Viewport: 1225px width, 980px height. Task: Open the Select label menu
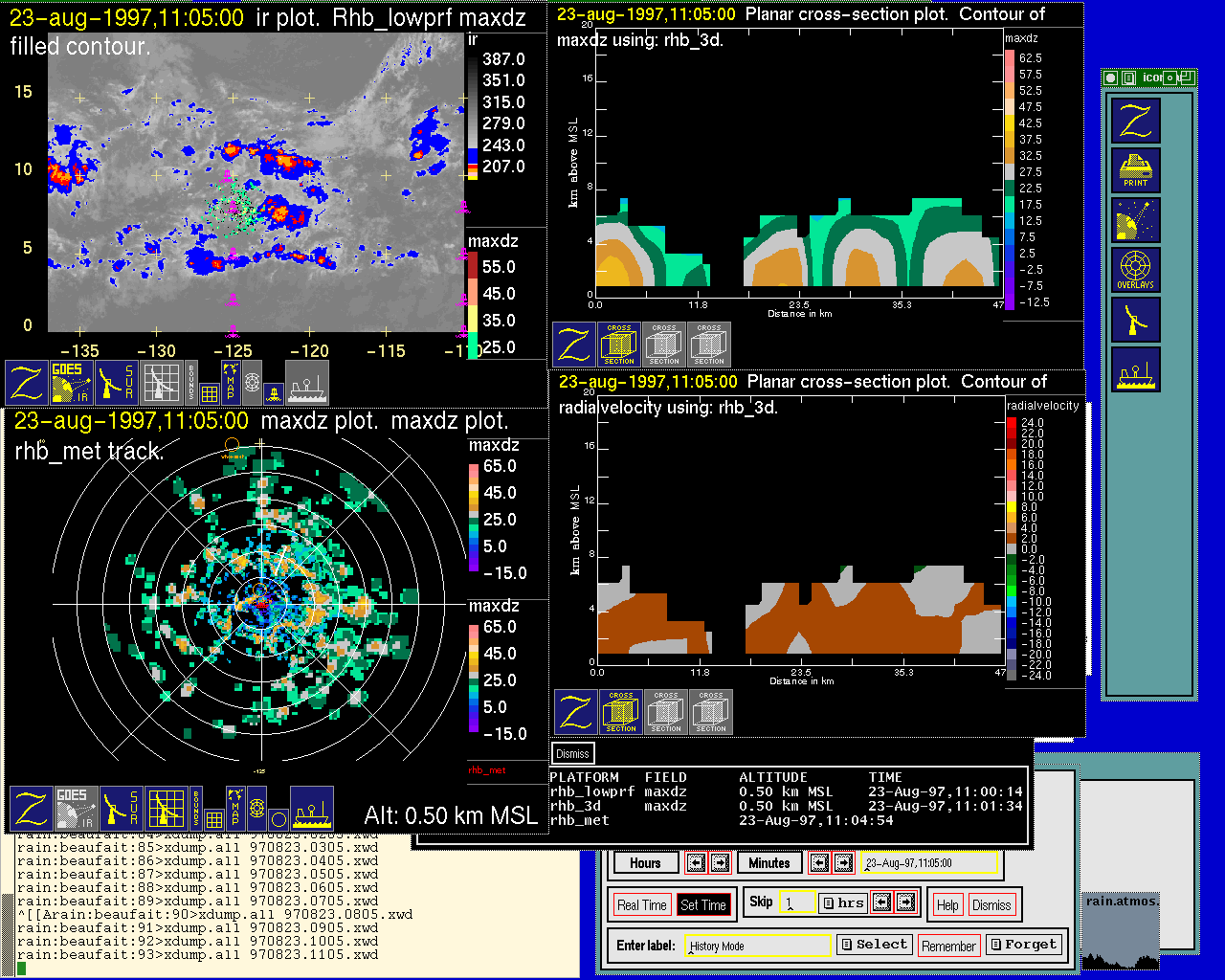(874, 945)
